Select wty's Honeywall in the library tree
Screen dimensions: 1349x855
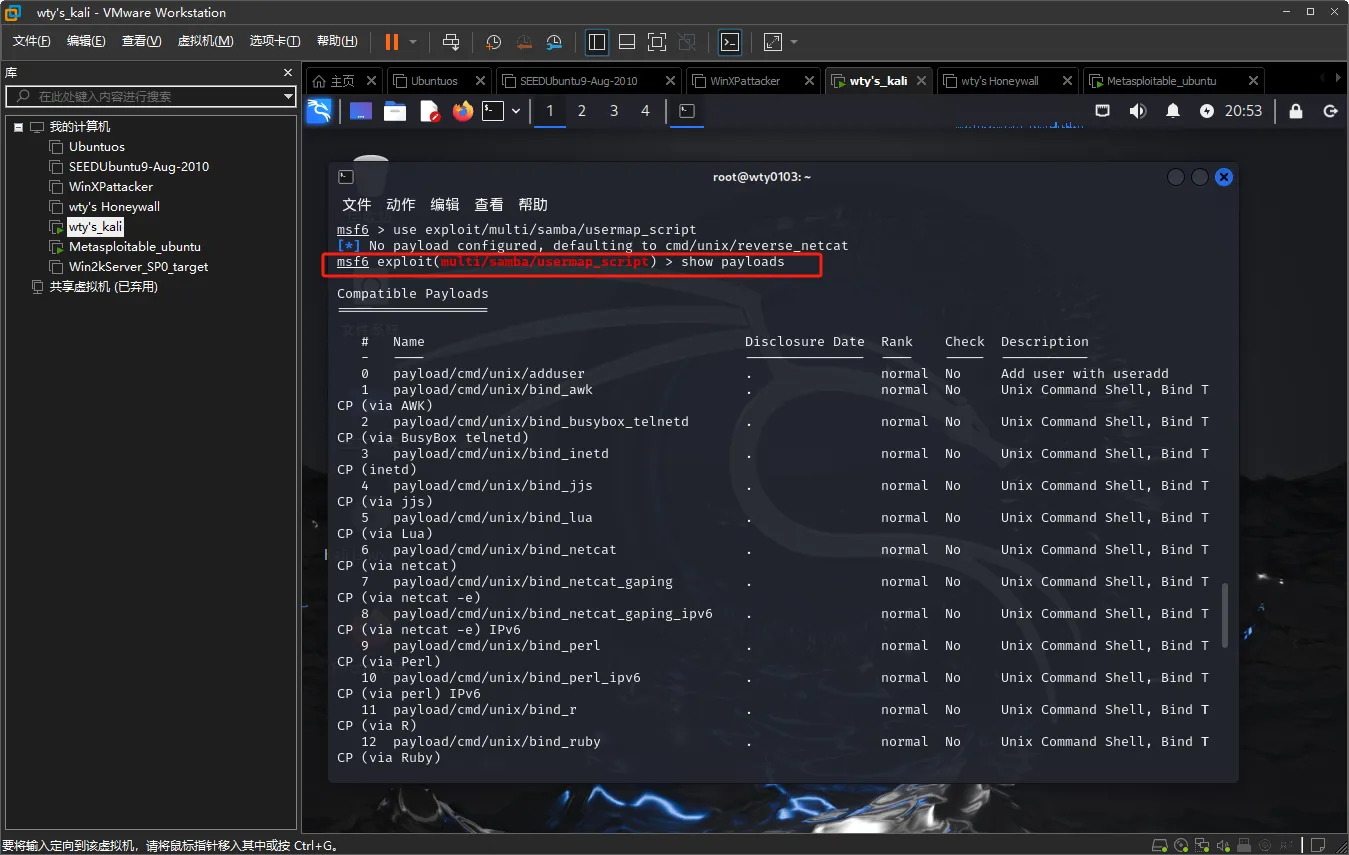[x=114, y=207]
